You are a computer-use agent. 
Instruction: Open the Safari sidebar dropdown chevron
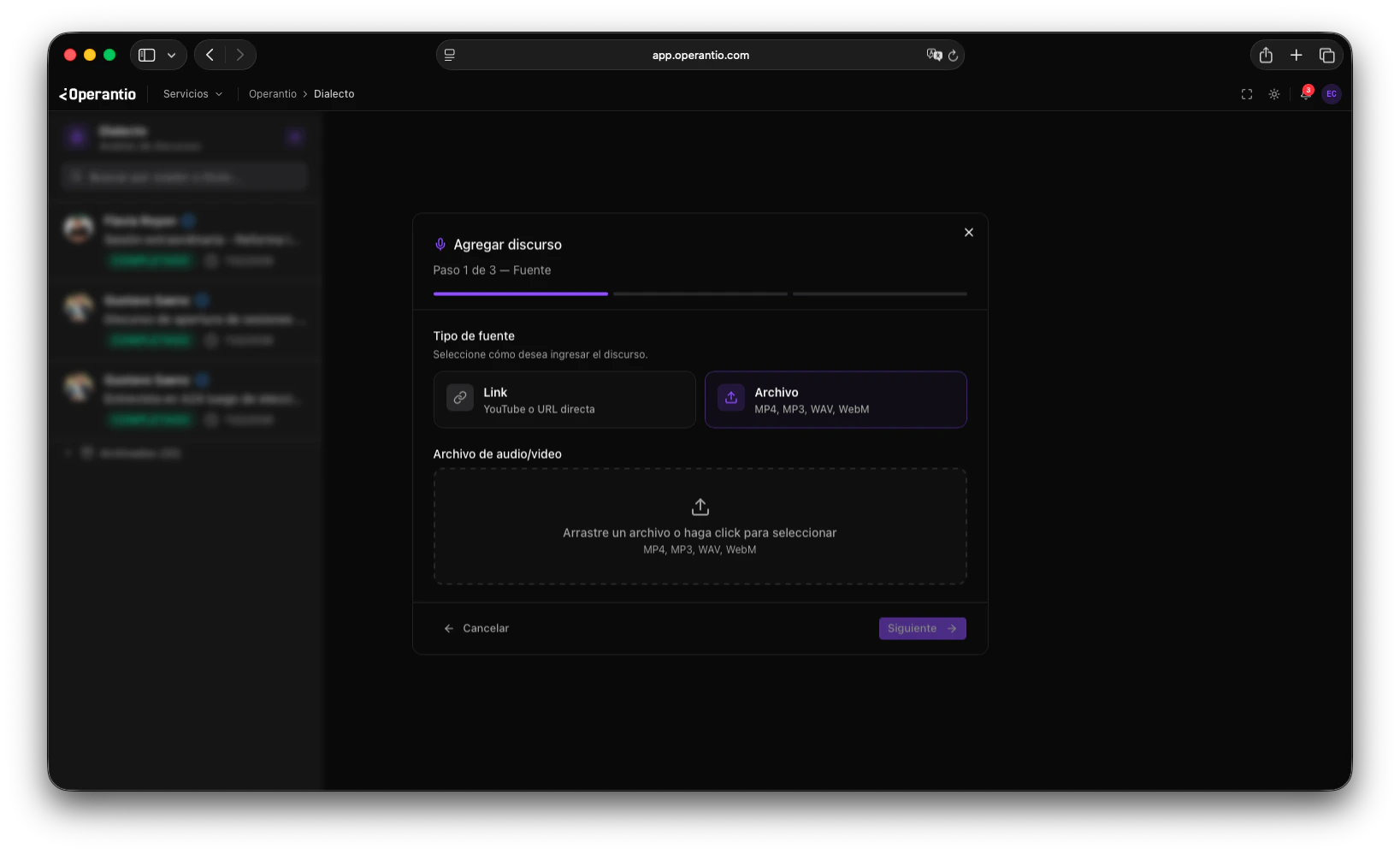pyautogui.click(x=172, y=55)
